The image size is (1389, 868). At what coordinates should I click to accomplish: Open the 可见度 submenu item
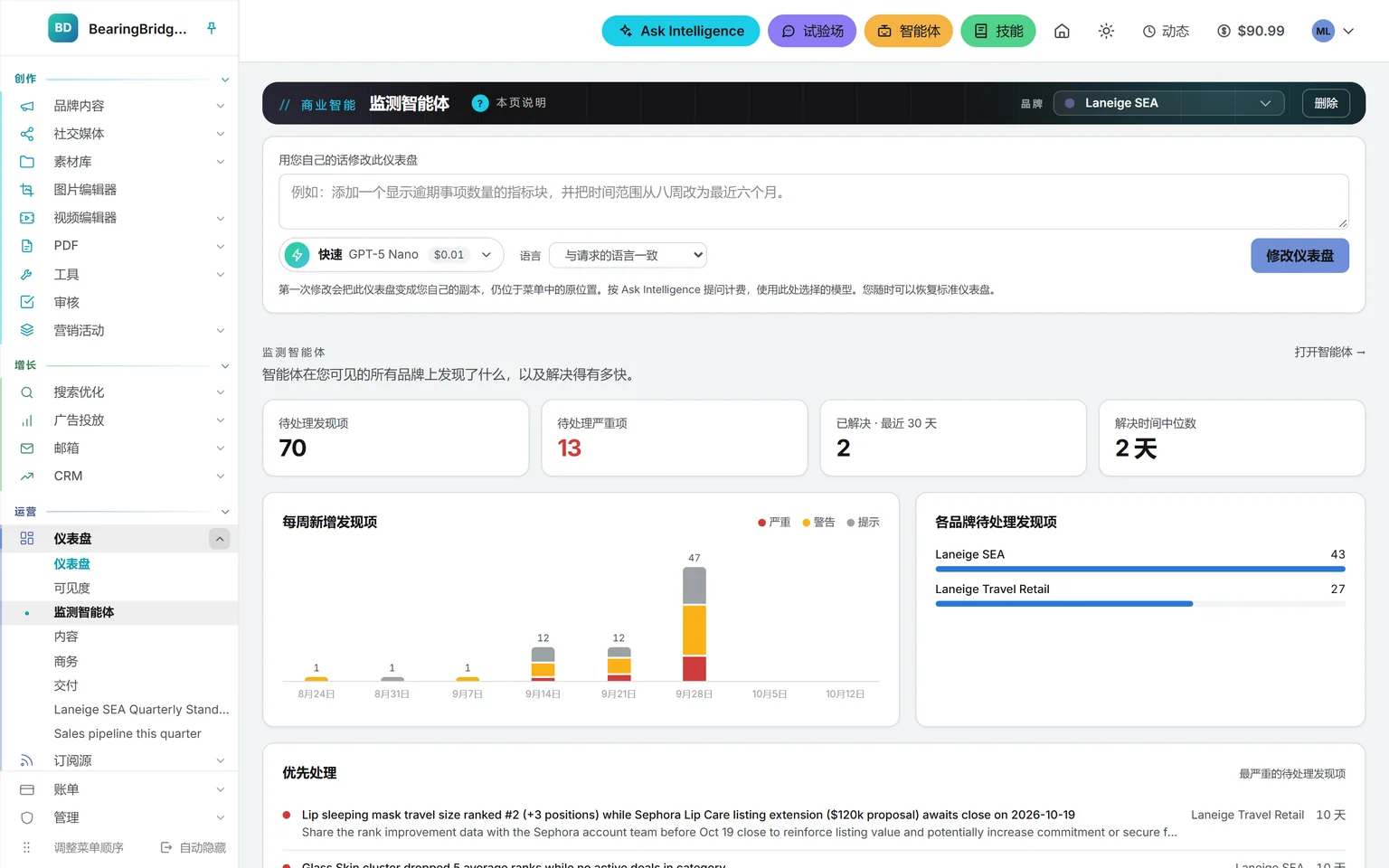[72, 588]
